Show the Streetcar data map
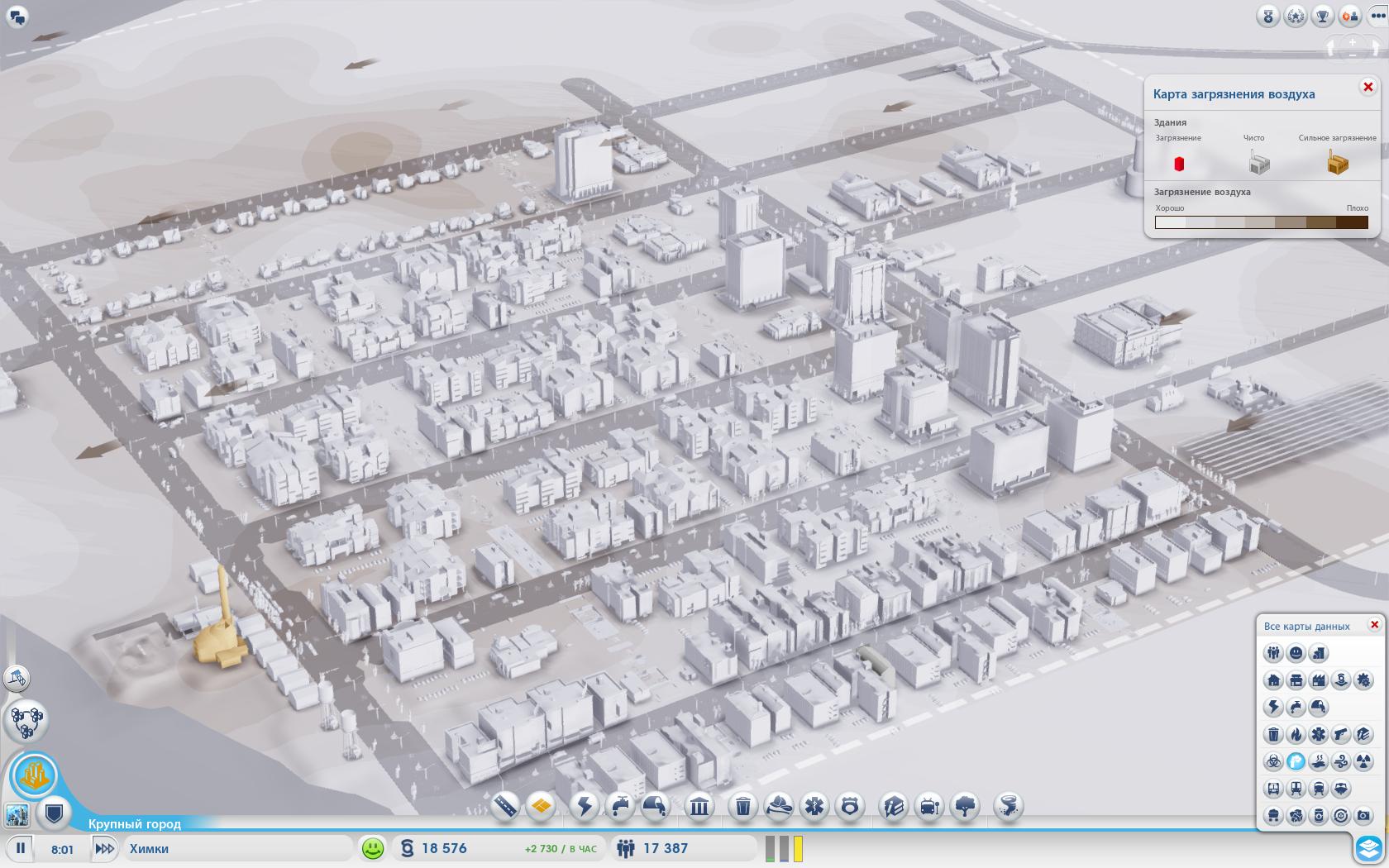1389x868 pixels. (1296, 789)
